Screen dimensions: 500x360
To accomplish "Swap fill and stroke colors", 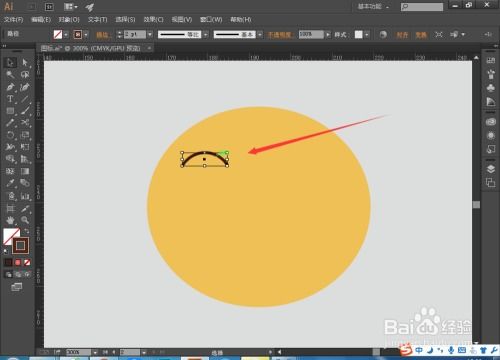I will 26,231.
